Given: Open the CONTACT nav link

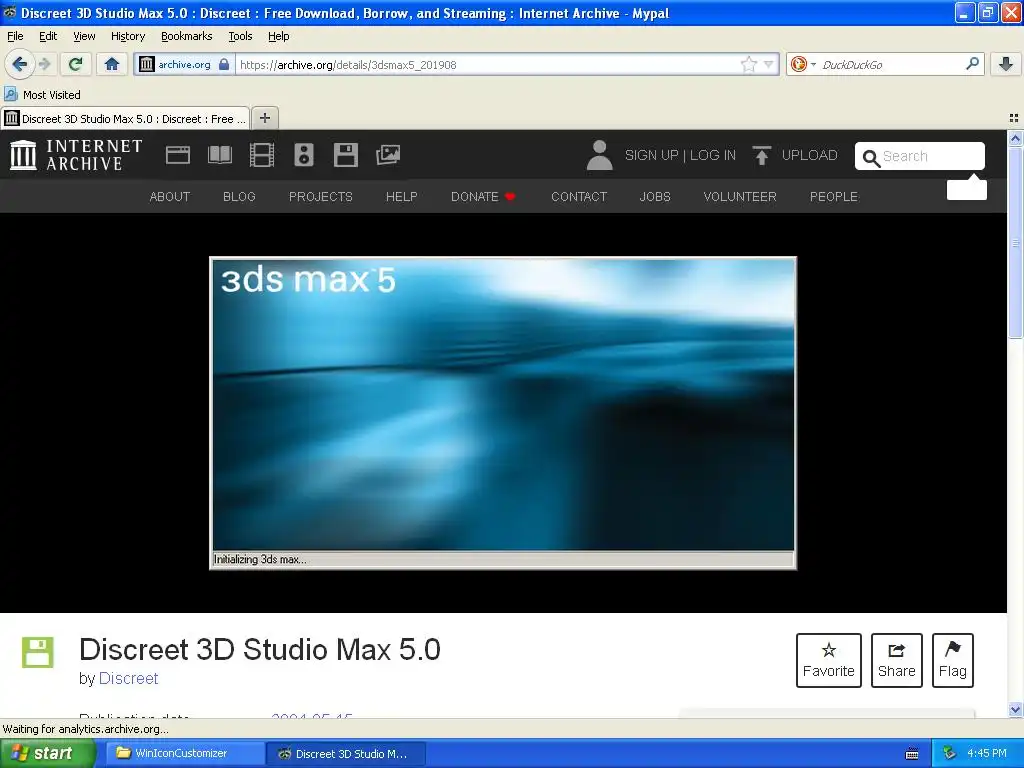Looking at the screenshot, I should 579,197.
